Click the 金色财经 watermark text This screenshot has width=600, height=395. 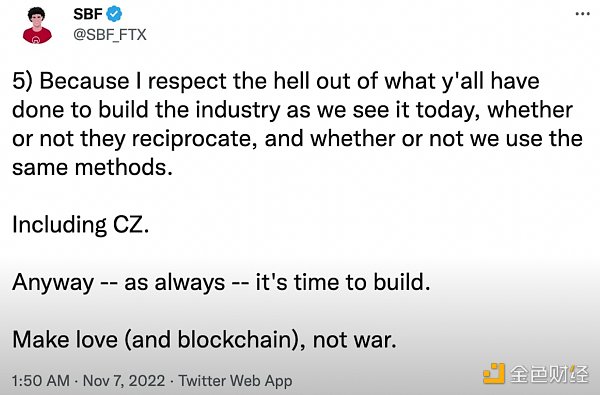(x=549, y=374)
